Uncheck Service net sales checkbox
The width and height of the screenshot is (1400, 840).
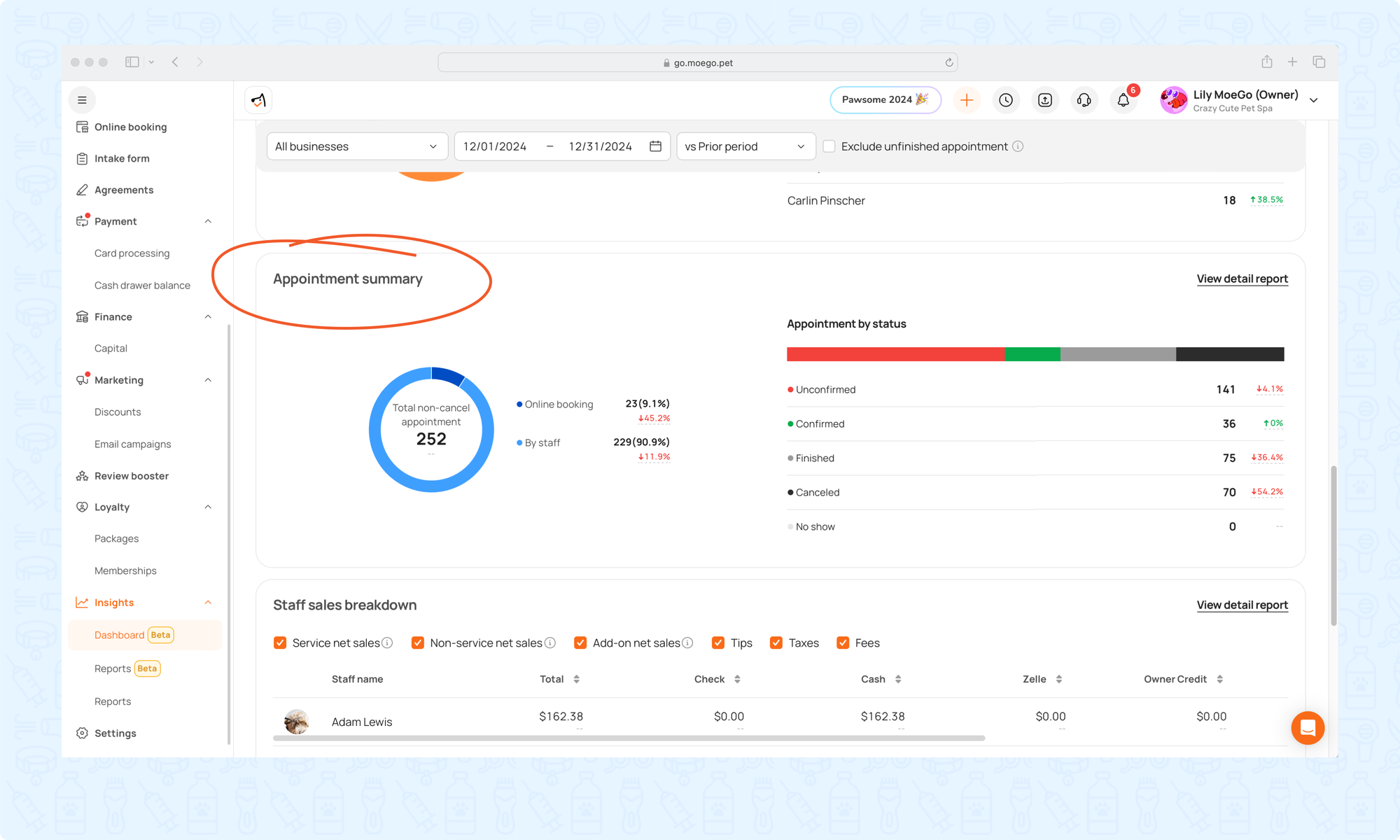click(280, 643)
